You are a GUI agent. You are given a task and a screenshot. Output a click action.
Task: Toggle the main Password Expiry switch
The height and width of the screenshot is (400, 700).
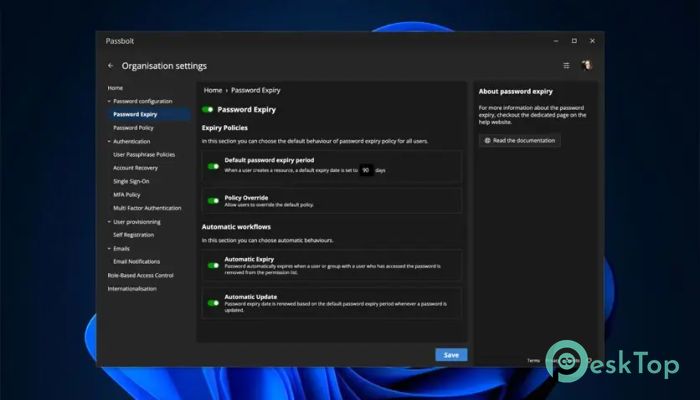point(208,109)
